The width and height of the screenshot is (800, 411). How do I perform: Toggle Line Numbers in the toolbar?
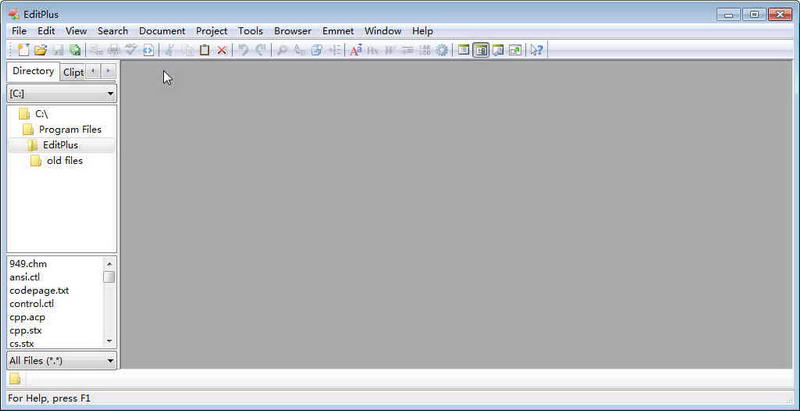tap(424, 50)
